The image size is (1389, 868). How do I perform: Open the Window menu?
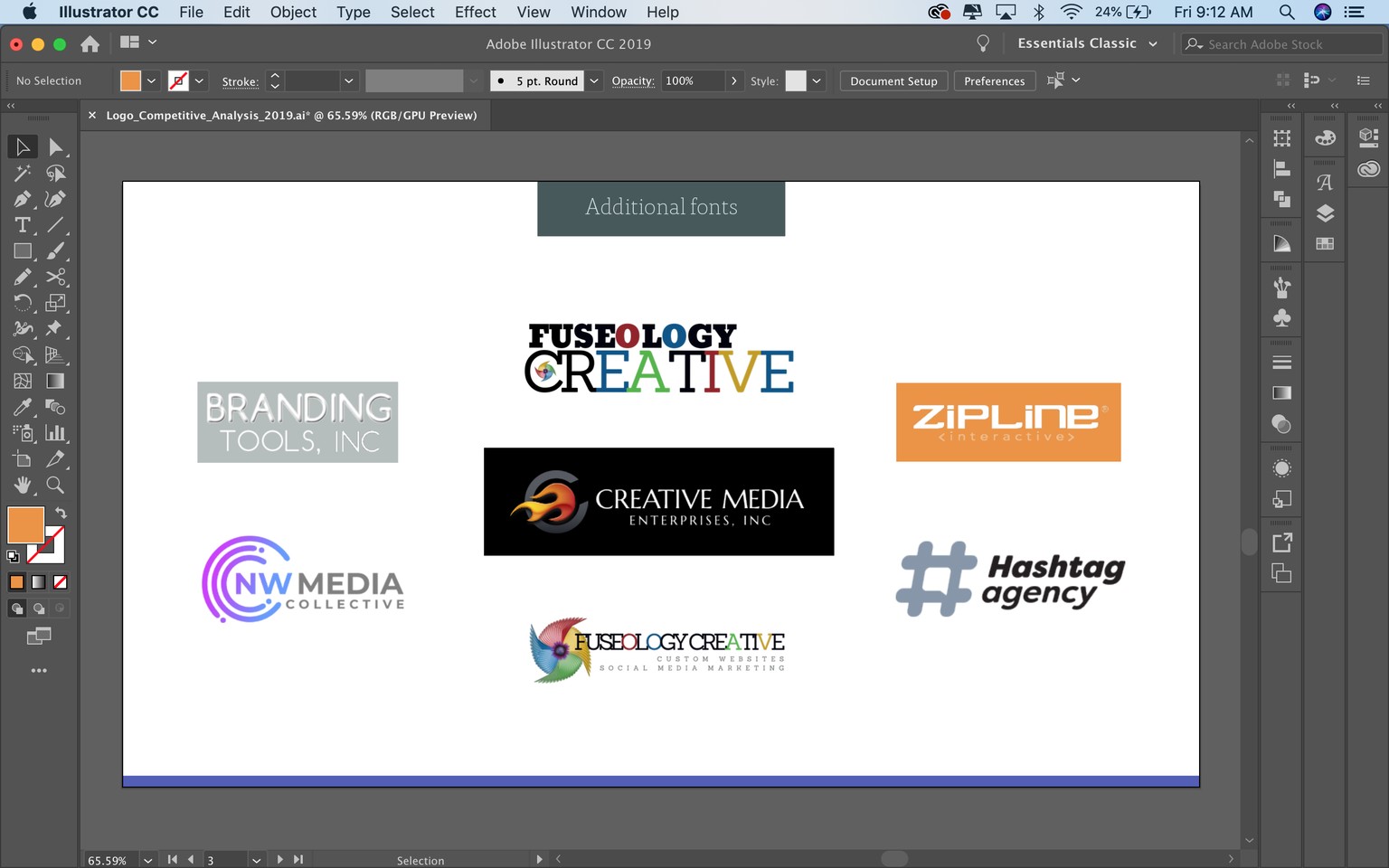coord(599,12)
